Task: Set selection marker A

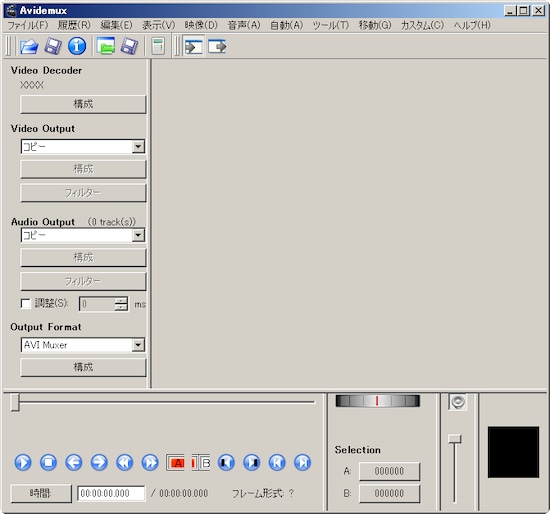Action: coord(175,463)
